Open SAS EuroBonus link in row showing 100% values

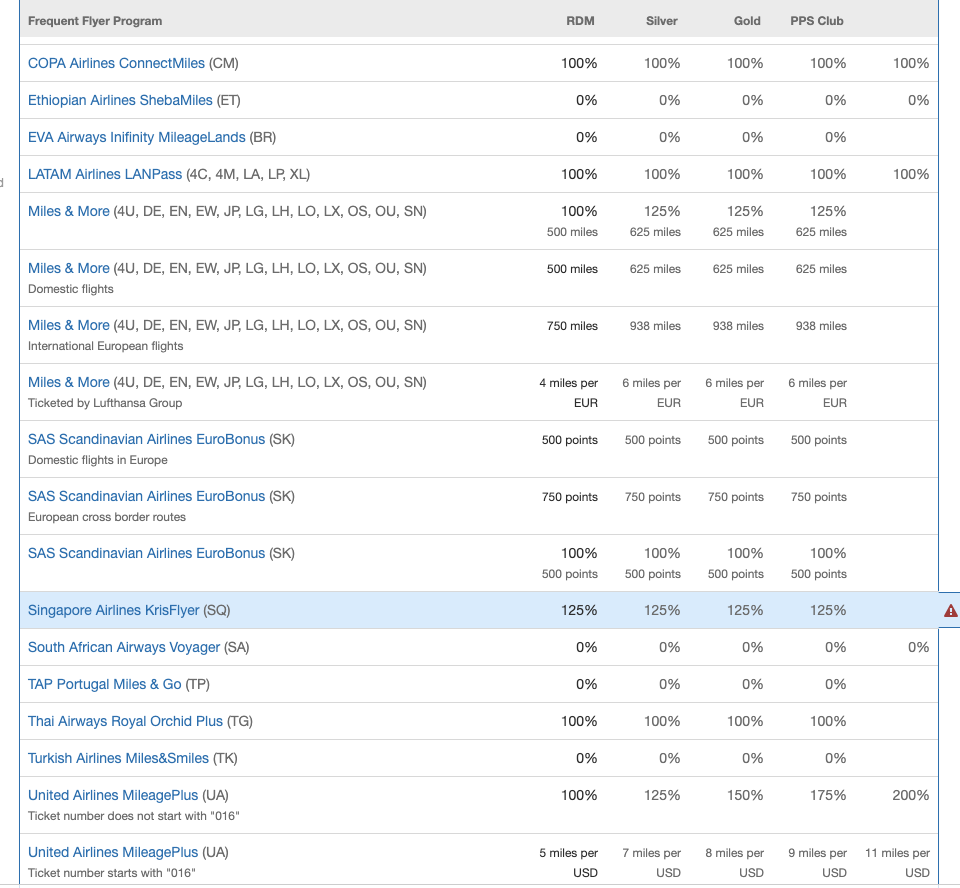(x=146, y=553)
